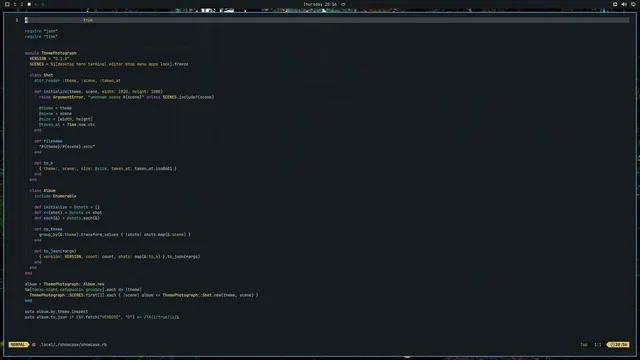The height and width of the screenshot is (360, 640).
Task: Click the @taken_at = Time.now.utc line
Action: pos(67,124)
